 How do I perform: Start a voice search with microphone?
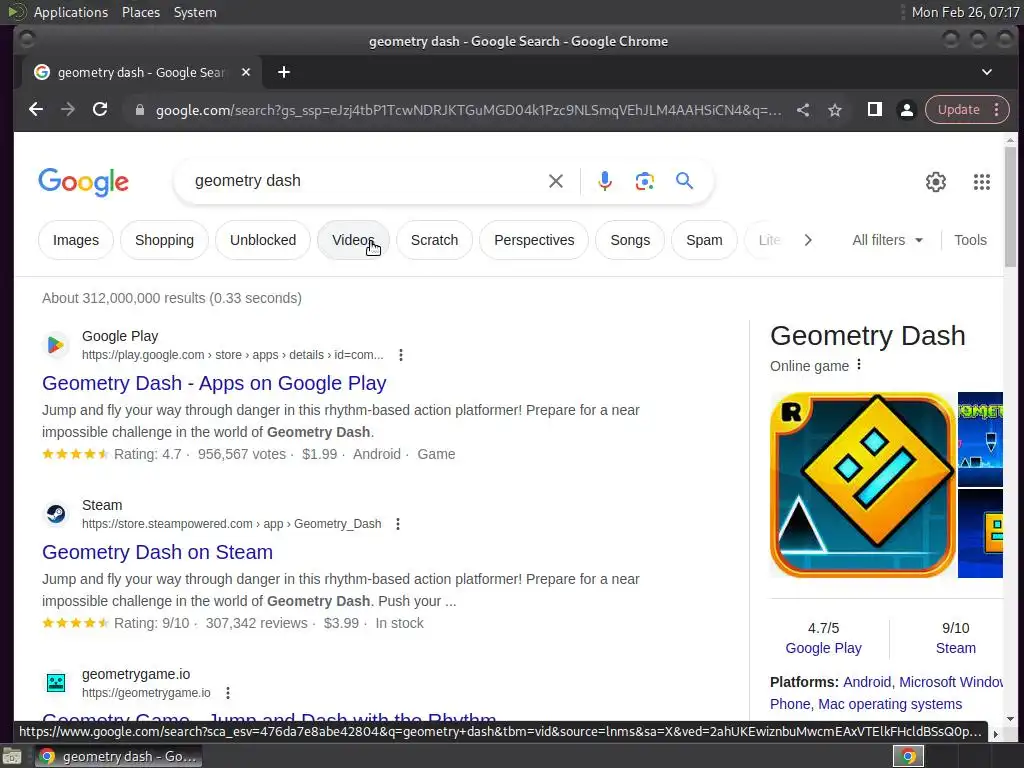tap(605, 181)
